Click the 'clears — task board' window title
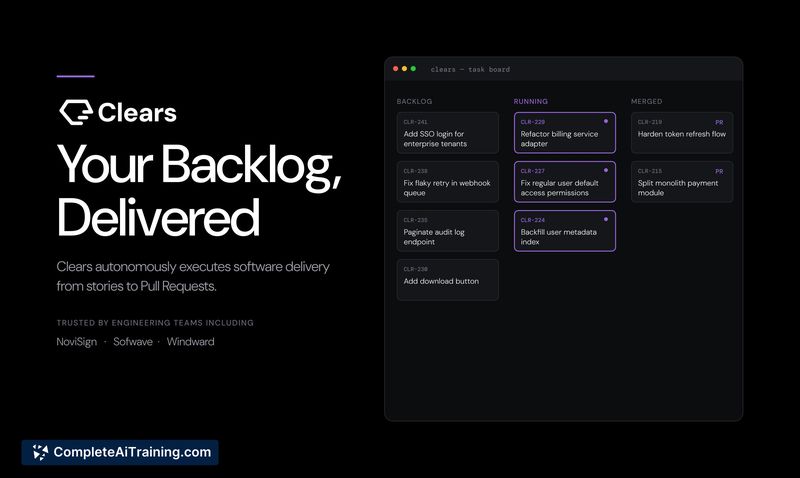The width and height of the screenshot is (800, 478). click(470, 69)
